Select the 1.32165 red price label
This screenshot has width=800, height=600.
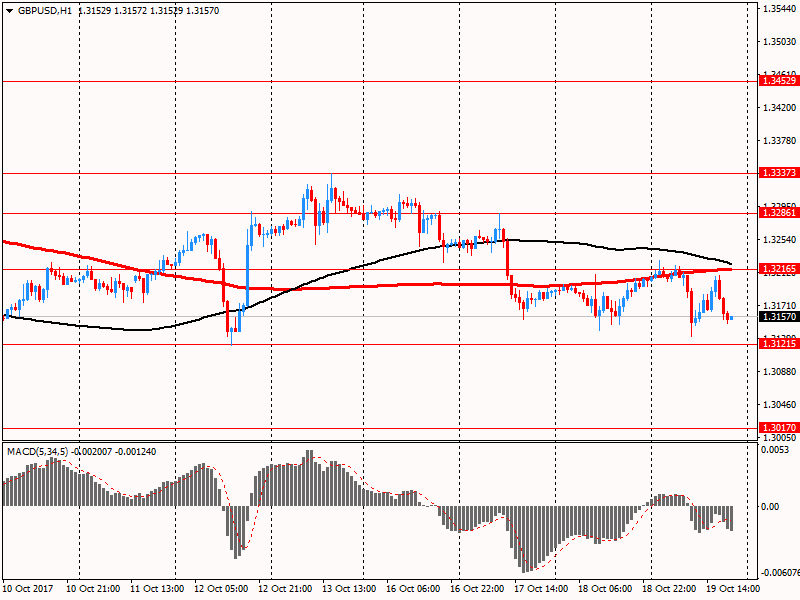click(x=779, y=269)
